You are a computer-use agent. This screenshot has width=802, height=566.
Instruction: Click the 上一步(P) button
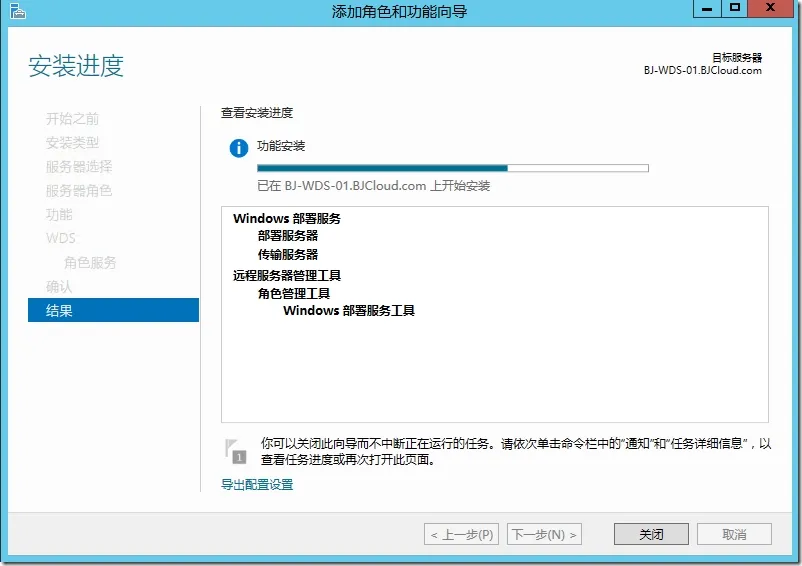coord(461,534)
